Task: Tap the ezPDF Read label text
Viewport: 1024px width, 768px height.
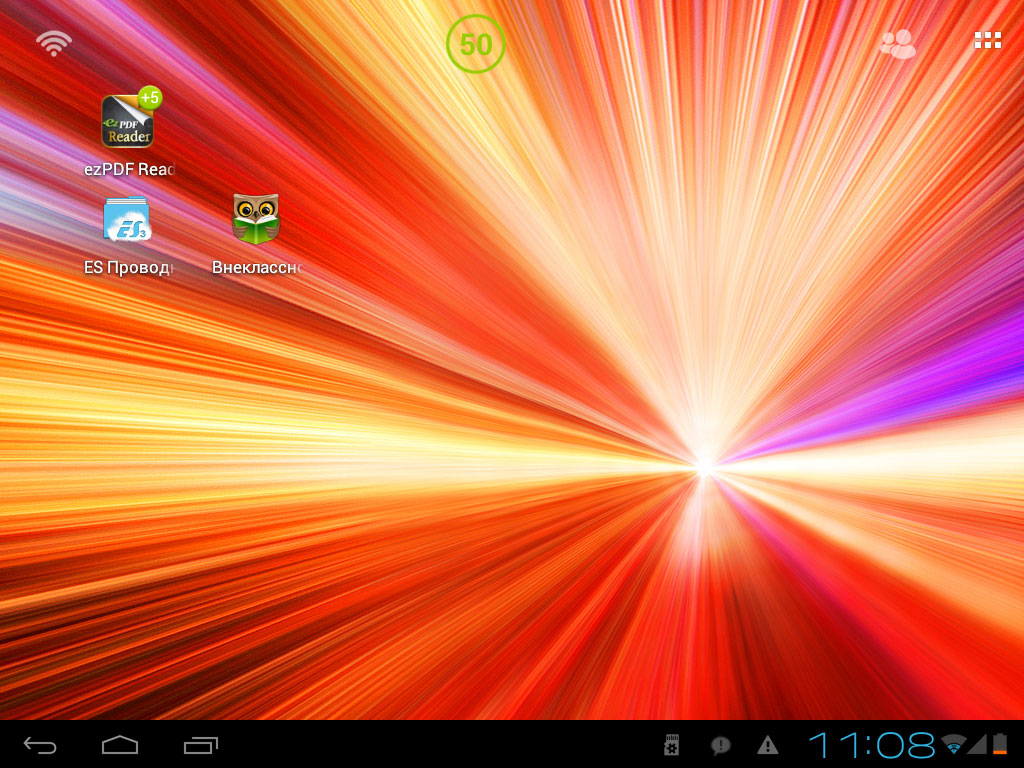Action: coord(129,169)
